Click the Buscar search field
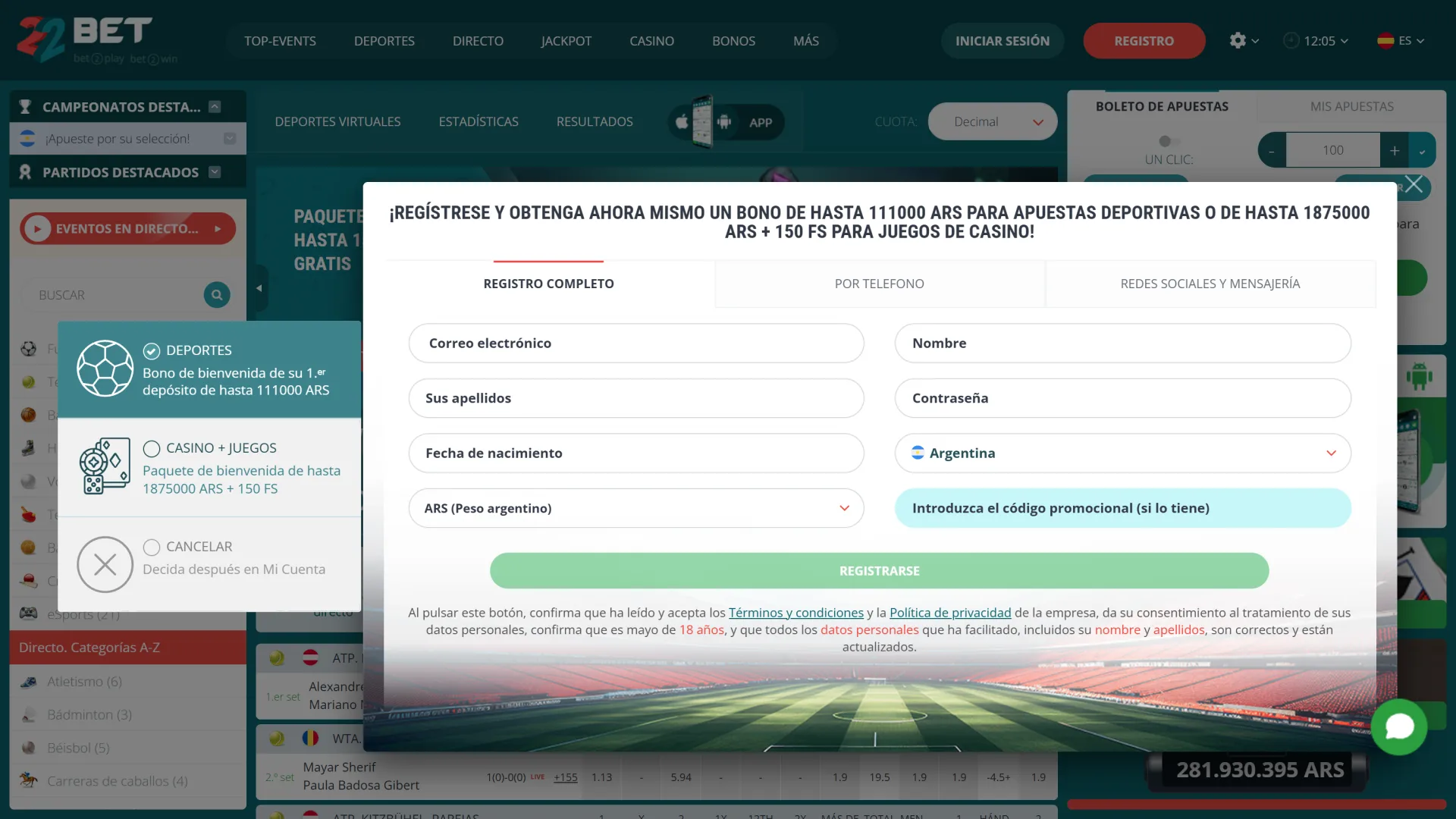This screenshot has width=1456, height=819. [x=114, y=295]
